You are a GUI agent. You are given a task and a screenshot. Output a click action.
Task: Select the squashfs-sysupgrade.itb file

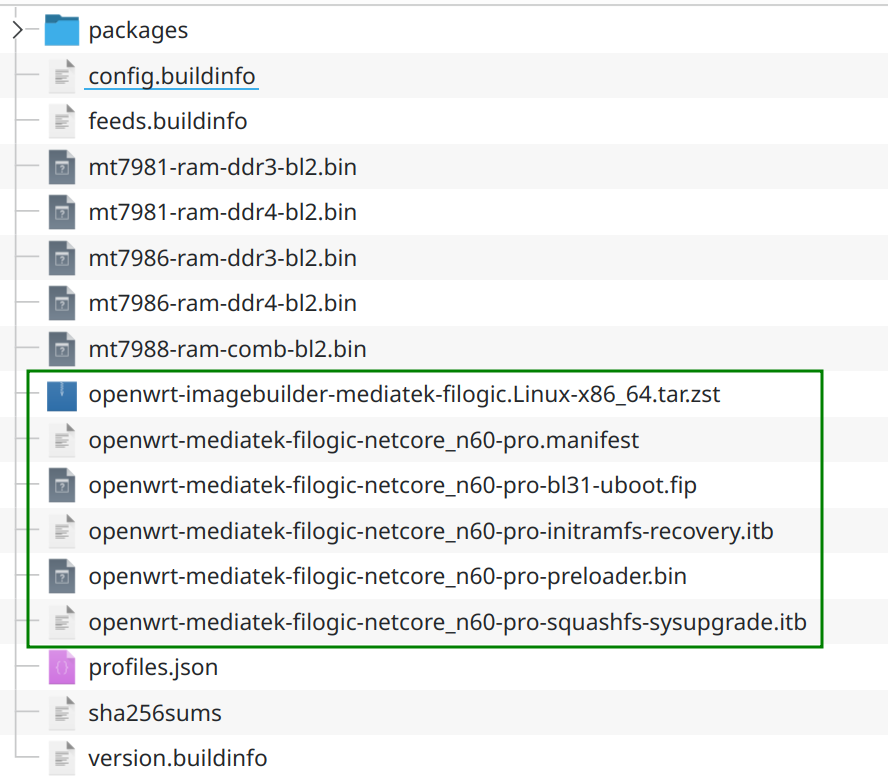447,623
